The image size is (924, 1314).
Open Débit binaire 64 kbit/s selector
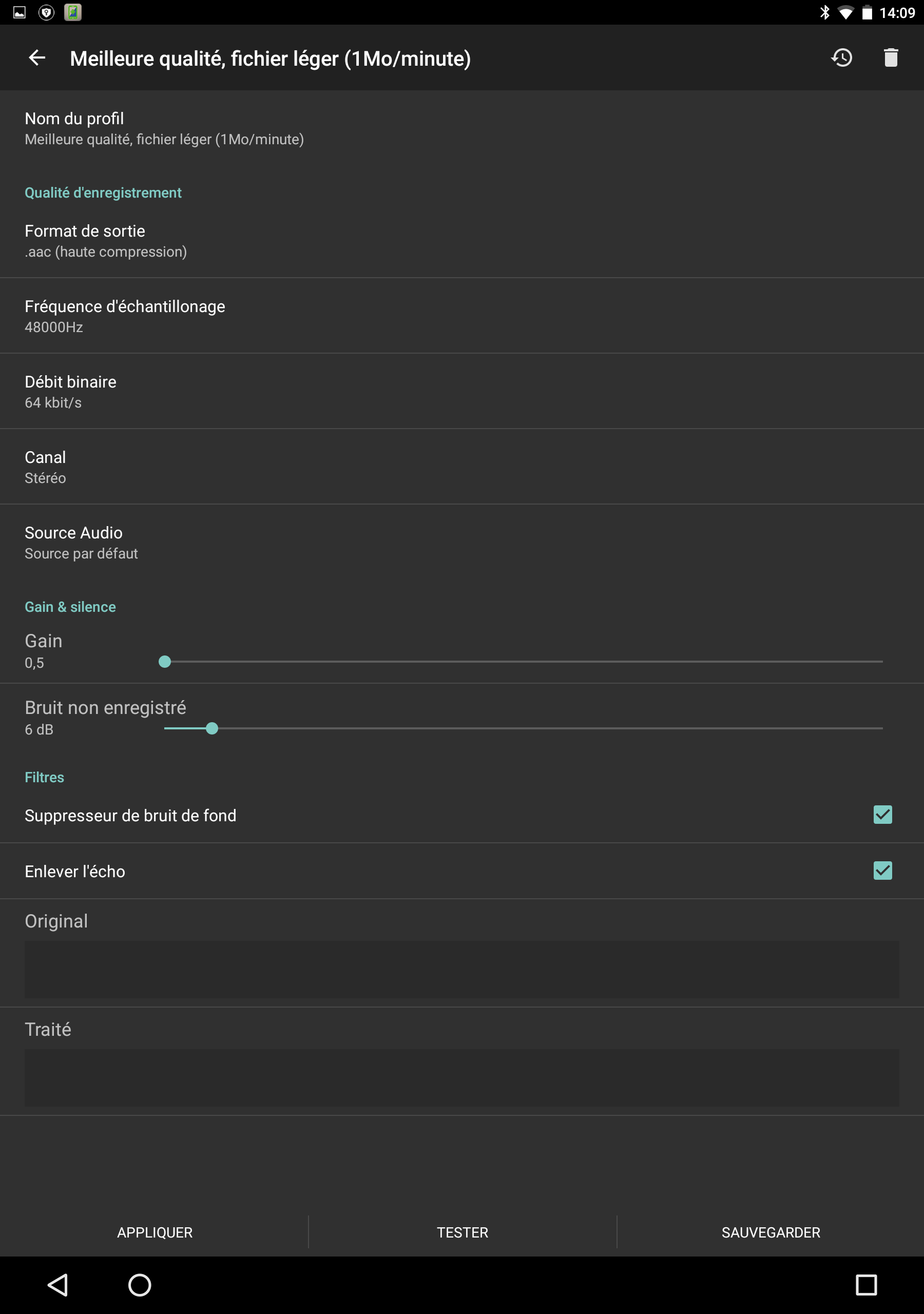click(x=462, y=392)
